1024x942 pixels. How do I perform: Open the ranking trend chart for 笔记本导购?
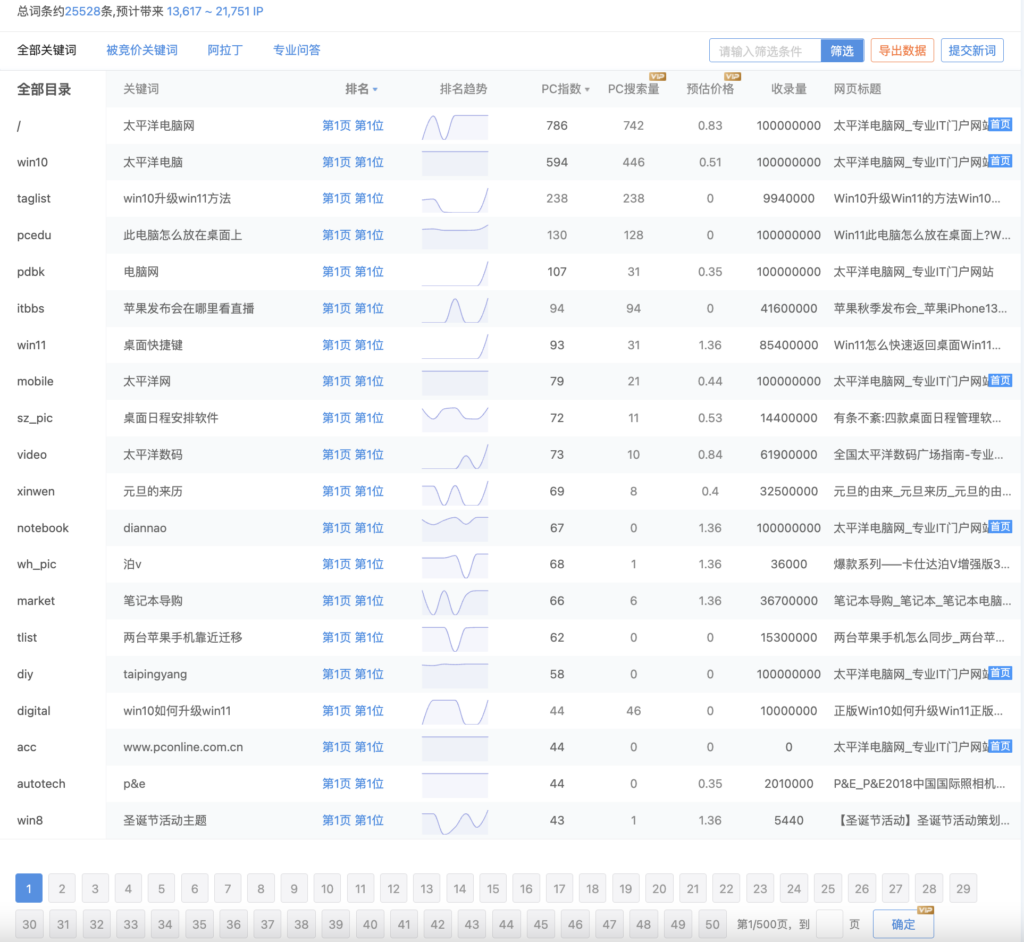[455, 601]
